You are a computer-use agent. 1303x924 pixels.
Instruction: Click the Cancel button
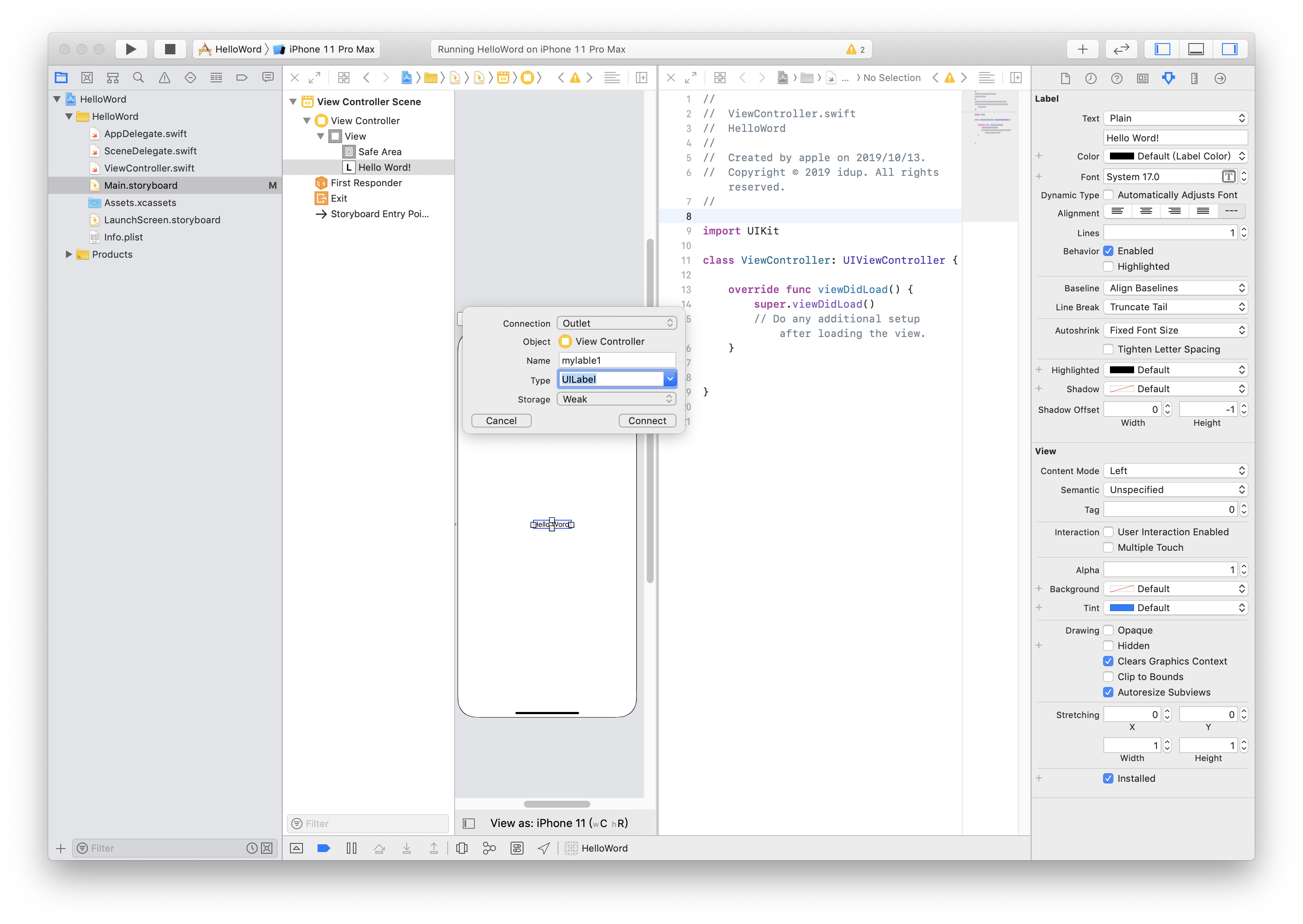pos(501,421)
